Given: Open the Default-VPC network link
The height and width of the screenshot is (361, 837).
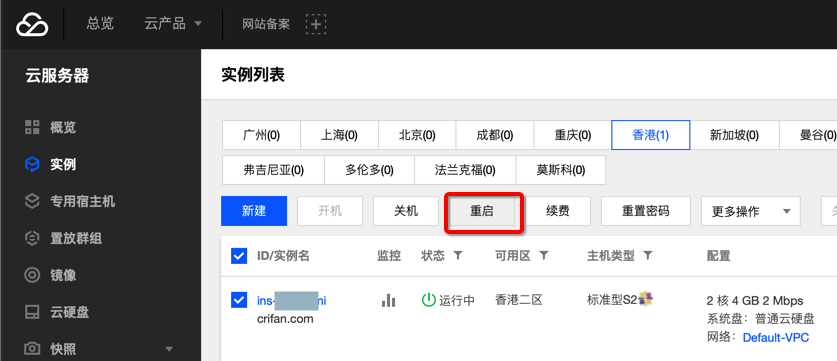Looking at the screenshot, I should (x=776, y=338).
